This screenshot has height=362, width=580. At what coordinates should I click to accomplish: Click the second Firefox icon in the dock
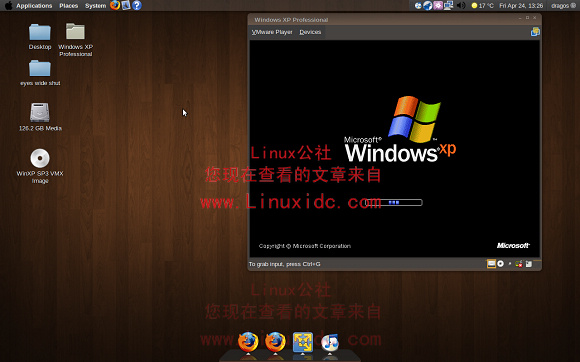click(x=275, y=342)
